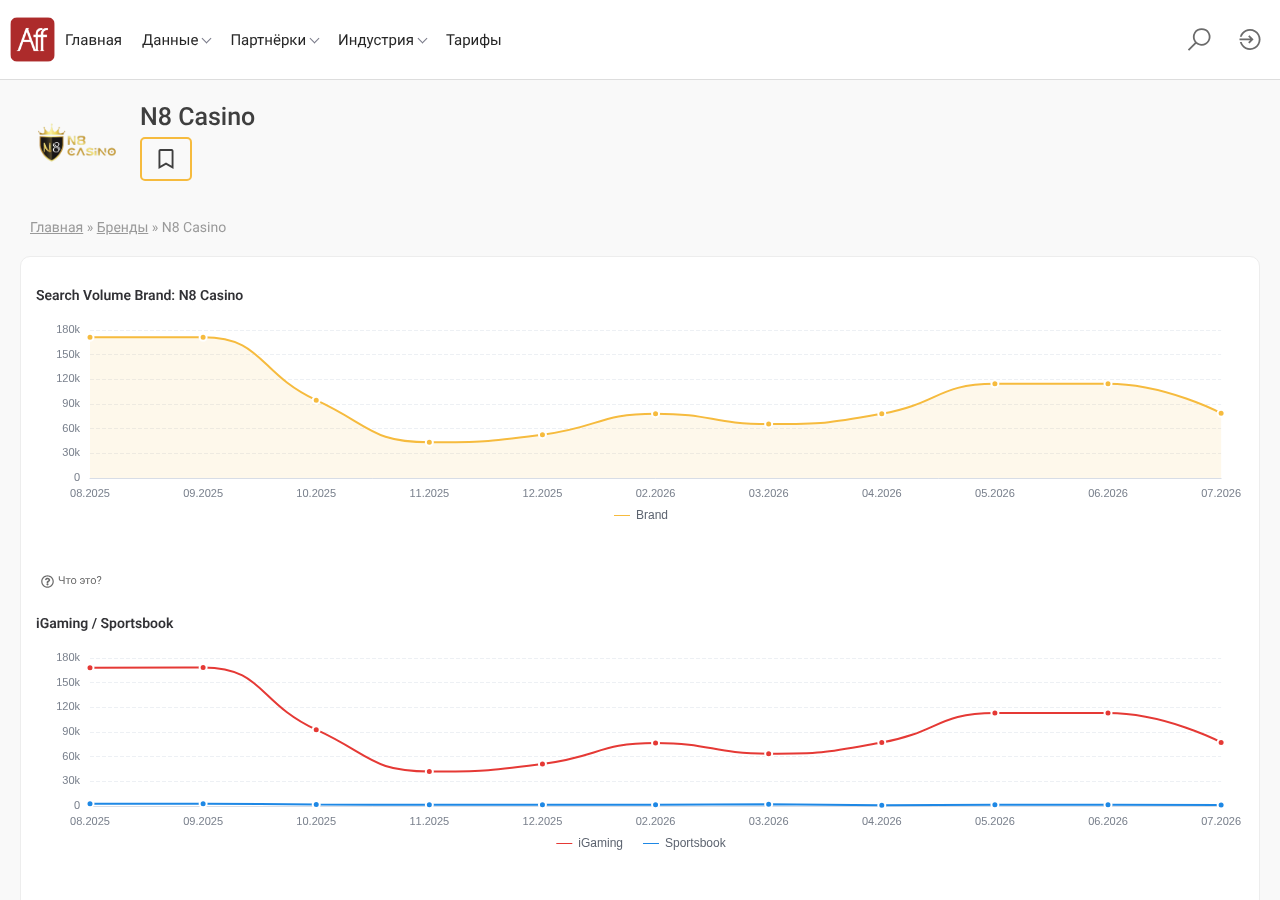
Task: Click blue Sportsbook point at 07.2026
Action: (1220, 805)
